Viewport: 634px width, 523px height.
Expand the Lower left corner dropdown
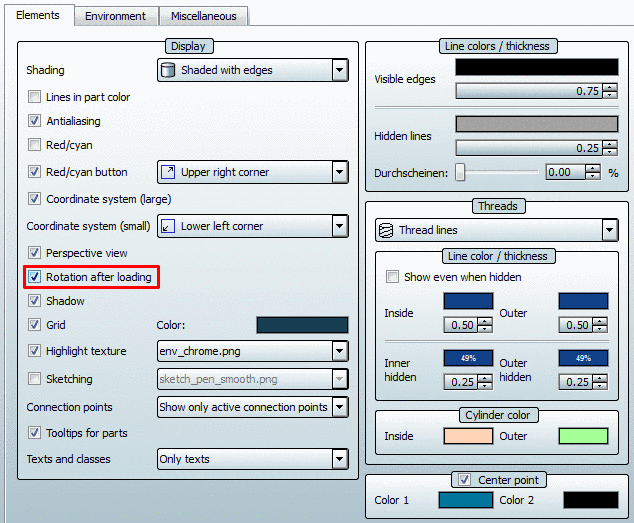click(x=340, y=226)
